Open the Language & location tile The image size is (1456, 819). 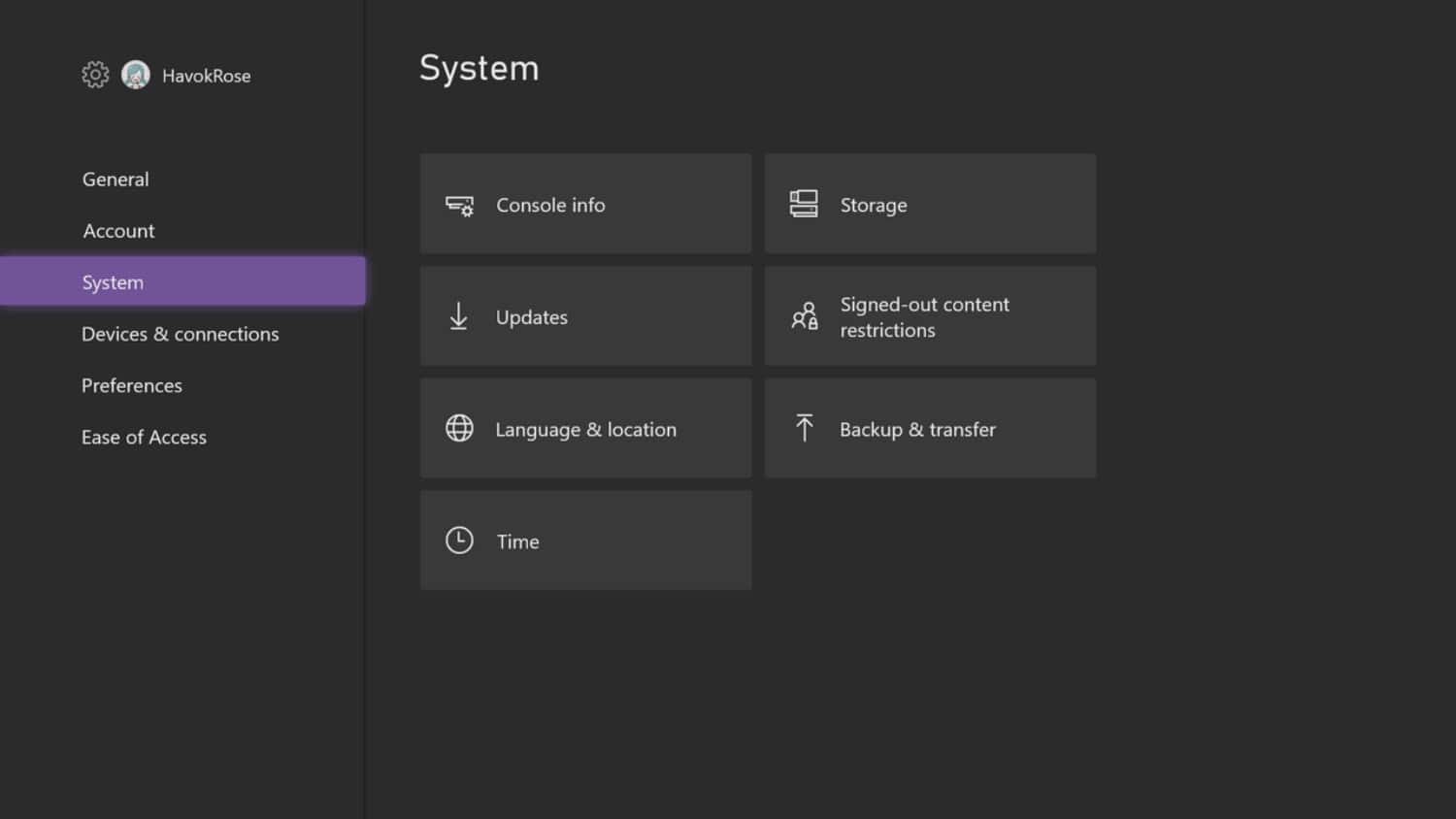[x=585, y=428]
